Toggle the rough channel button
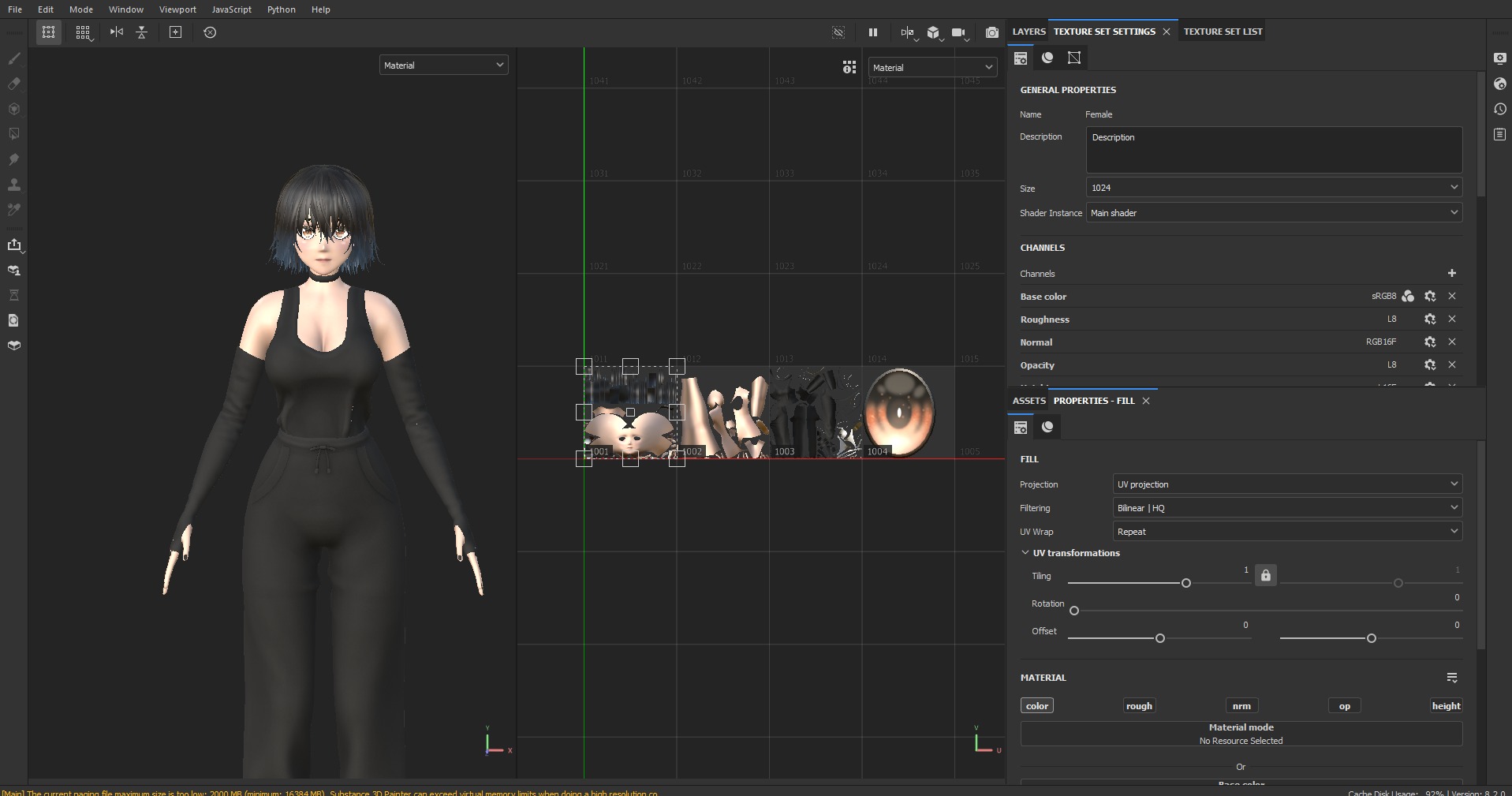The image size is (1512, 796). coord(1139,706)
